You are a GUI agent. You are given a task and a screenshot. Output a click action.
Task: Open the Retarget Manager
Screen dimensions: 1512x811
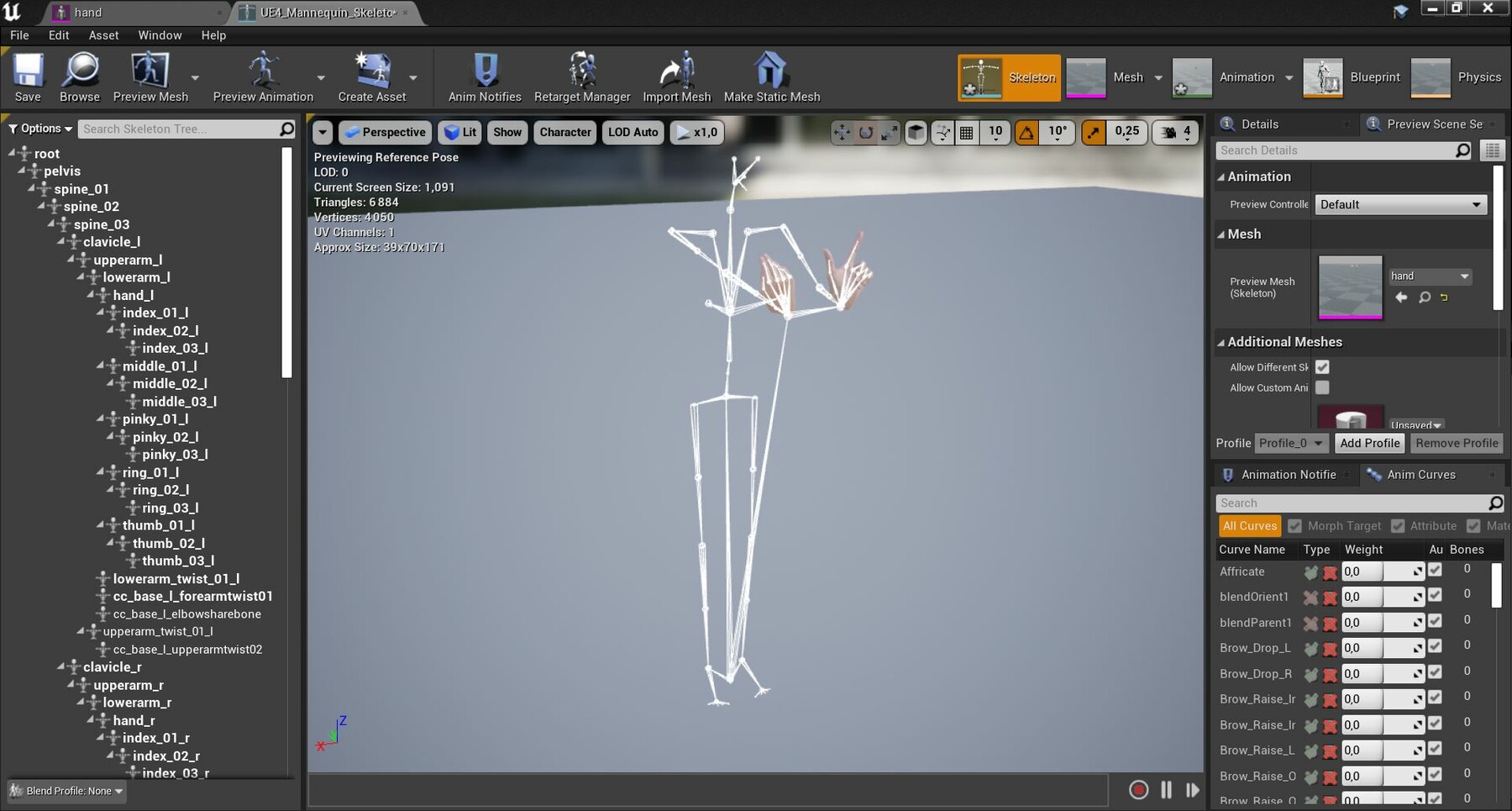point(582,76)
